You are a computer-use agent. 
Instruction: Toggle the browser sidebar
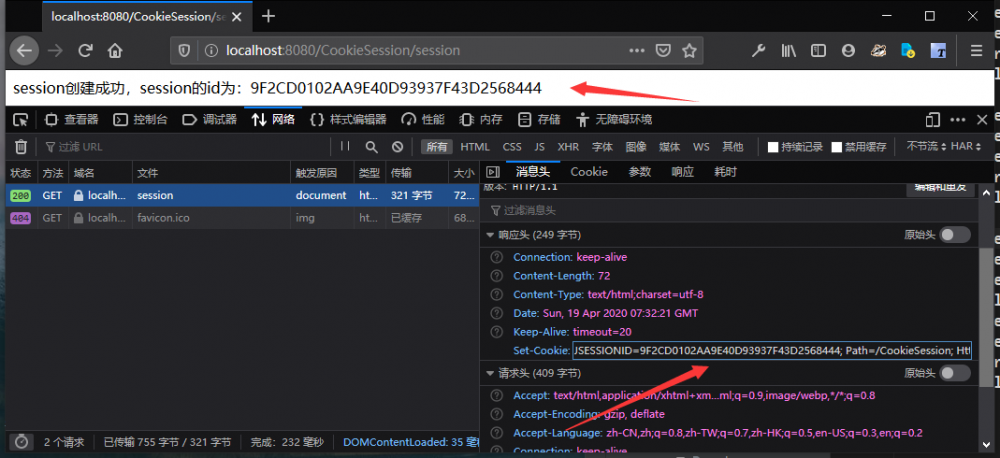pyautogui.click(x=818, y=50)
